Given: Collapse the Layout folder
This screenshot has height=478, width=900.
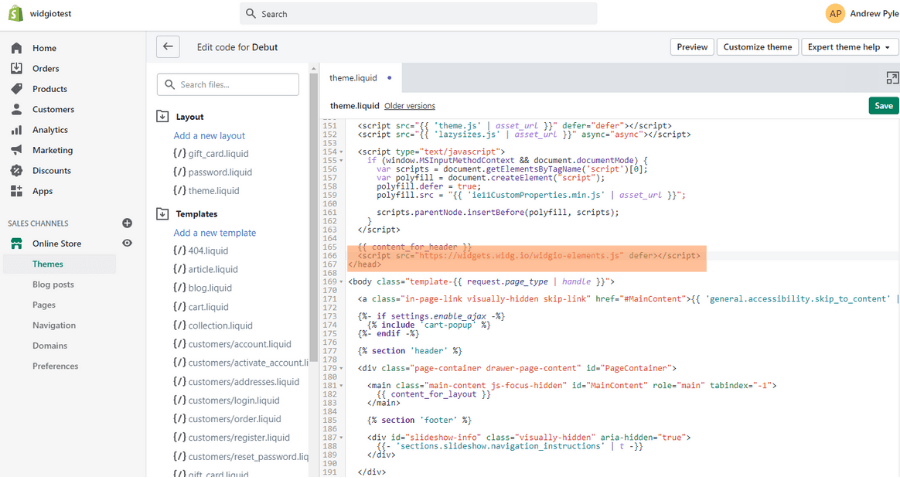Looking at the screenshot, I should coord(162,116).
